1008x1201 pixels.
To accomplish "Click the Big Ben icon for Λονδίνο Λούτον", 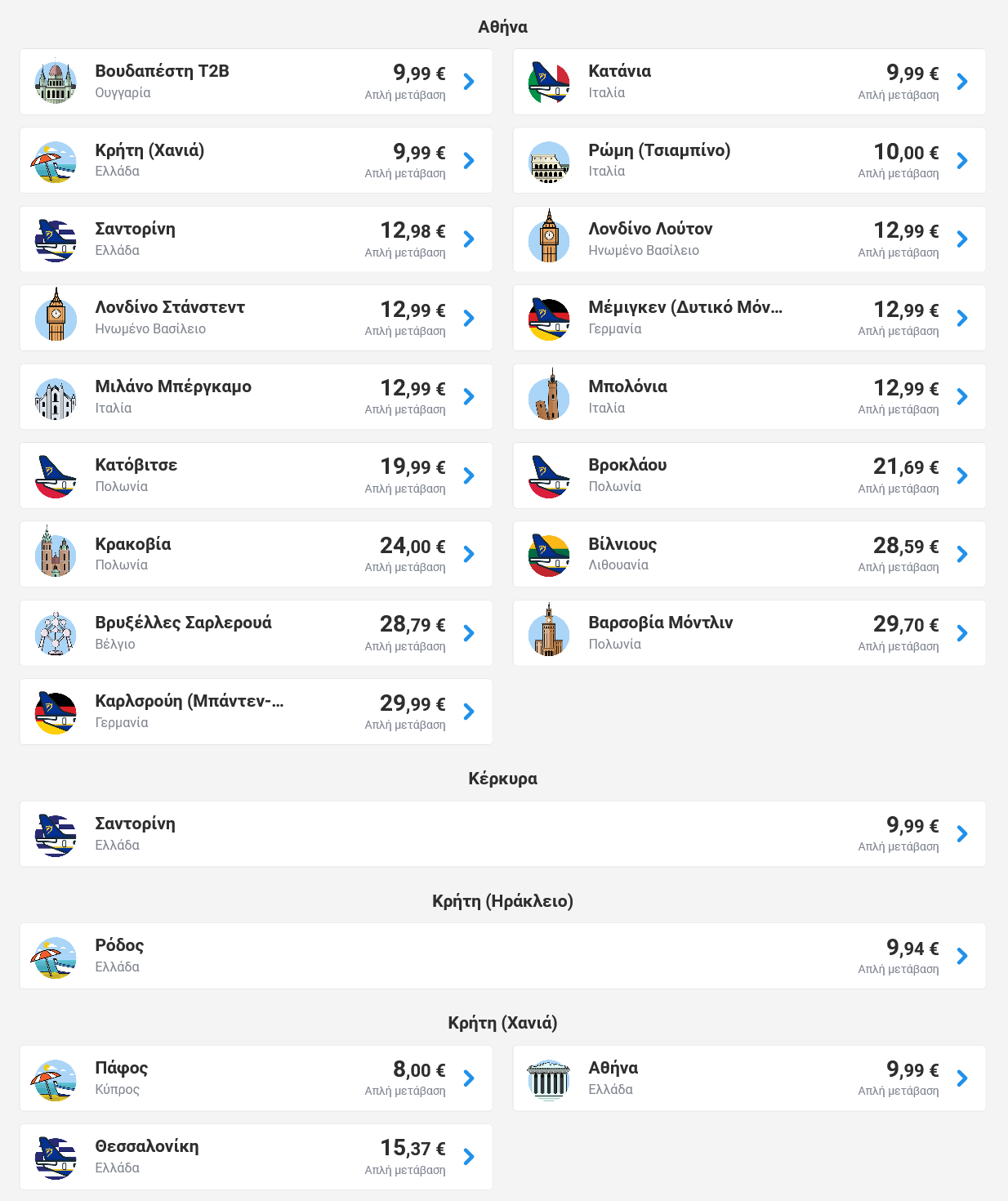I will [x=549, y=236].
